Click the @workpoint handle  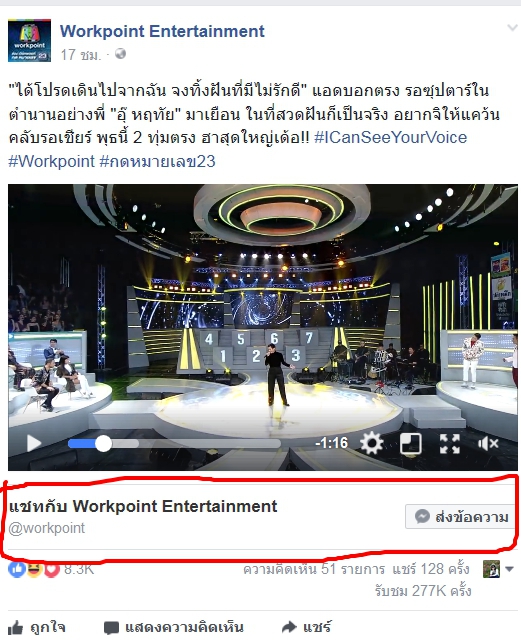[47, 528]
